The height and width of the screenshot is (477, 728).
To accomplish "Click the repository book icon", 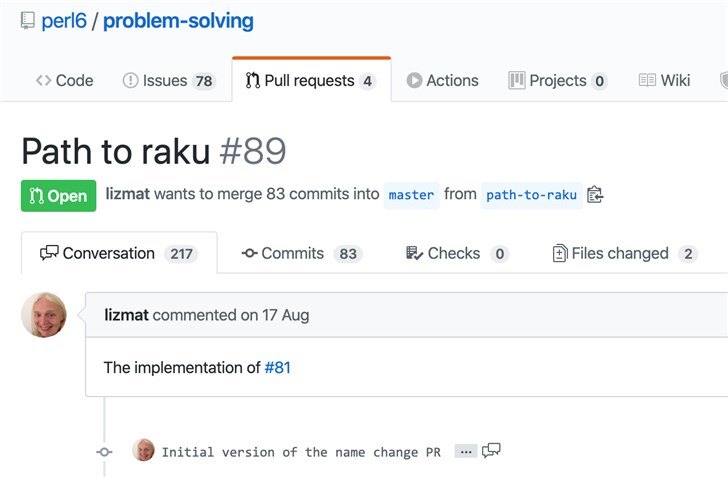I will (x=27, y=21).
